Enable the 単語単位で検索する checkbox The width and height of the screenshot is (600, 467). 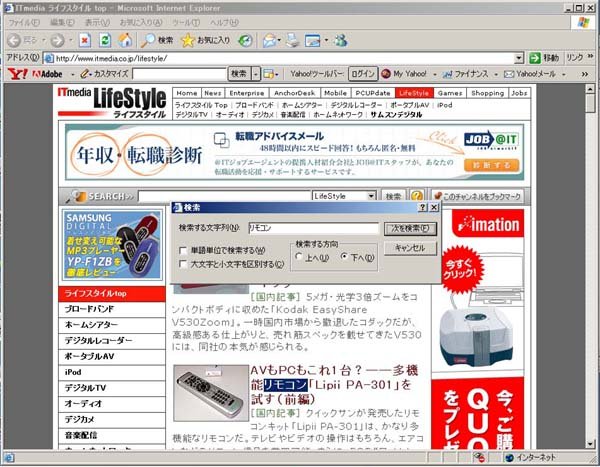pyautogui.click(x=183, y=250)
